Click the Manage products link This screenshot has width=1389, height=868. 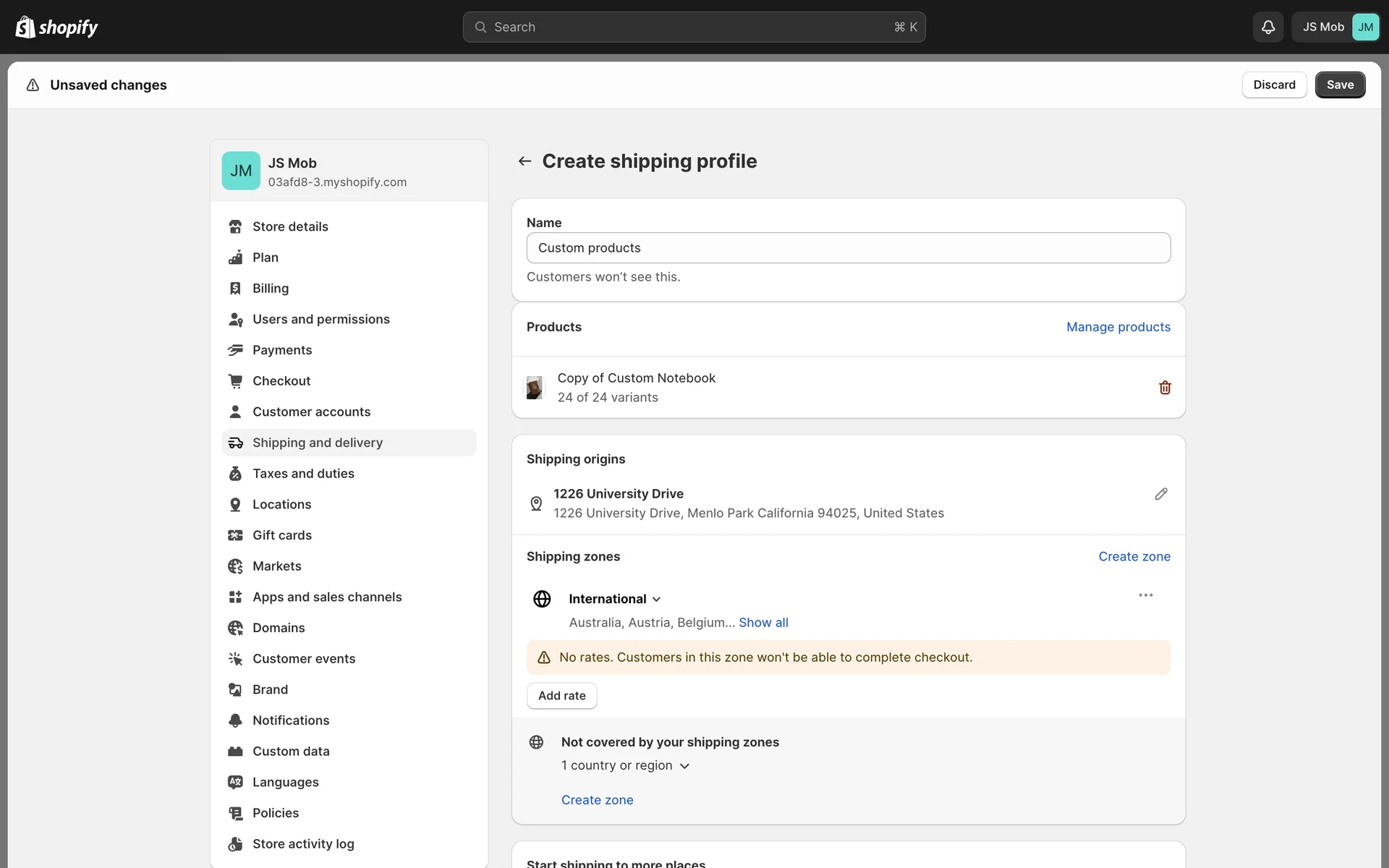pos(1118,327)
